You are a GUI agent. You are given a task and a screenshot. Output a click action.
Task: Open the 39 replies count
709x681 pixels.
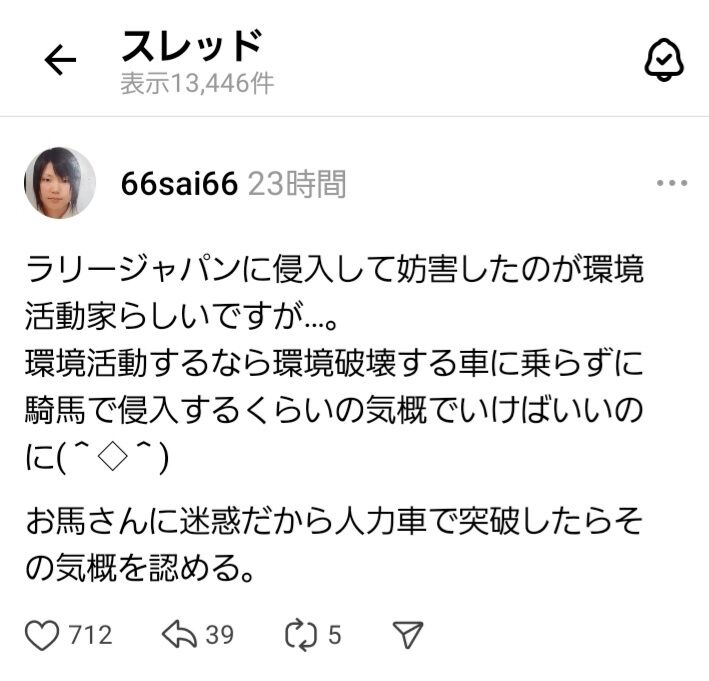pyautogui.click(x=220, y=635)
